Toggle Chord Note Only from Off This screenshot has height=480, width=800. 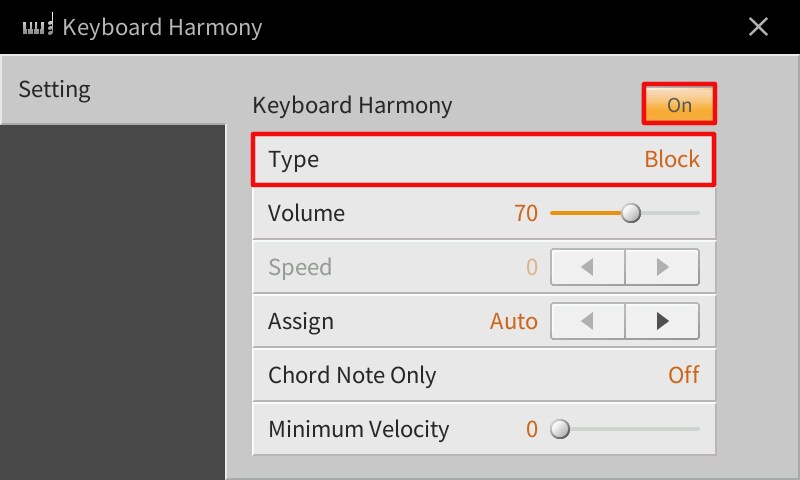683,375
